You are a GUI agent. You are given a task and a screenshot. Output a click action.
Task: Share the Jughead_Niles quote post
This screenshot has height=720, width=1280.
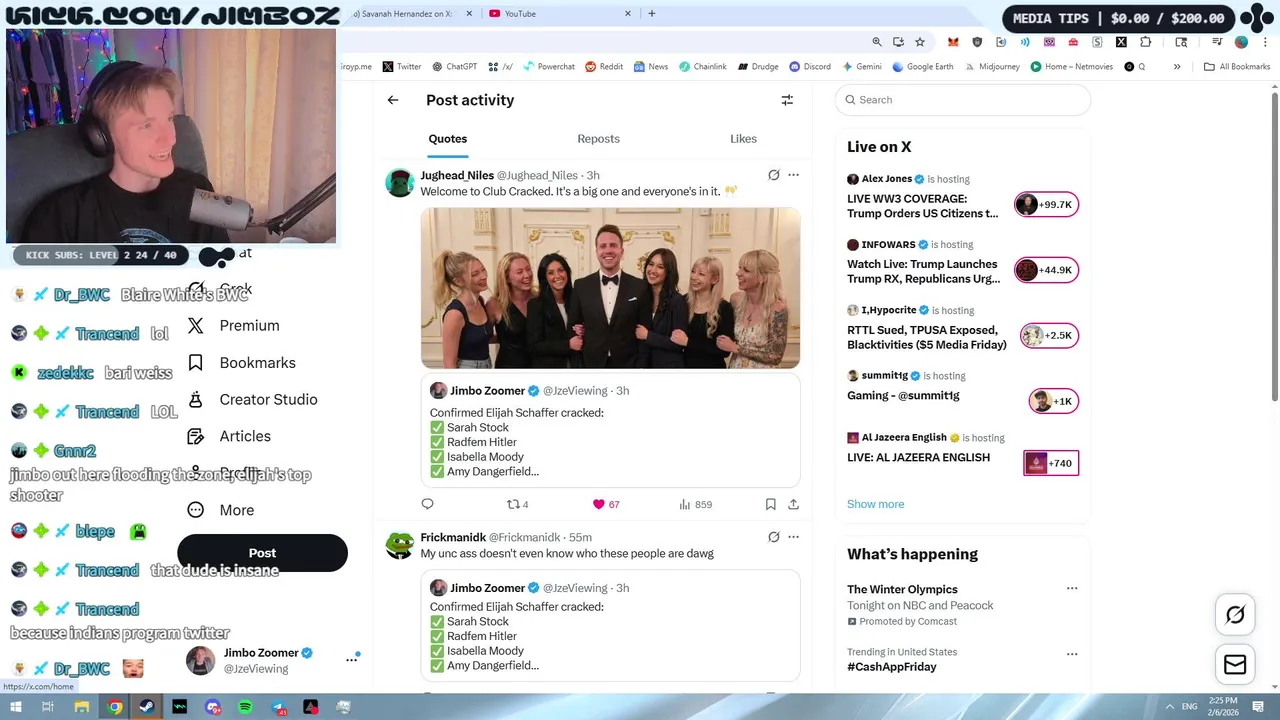[793, 504]
